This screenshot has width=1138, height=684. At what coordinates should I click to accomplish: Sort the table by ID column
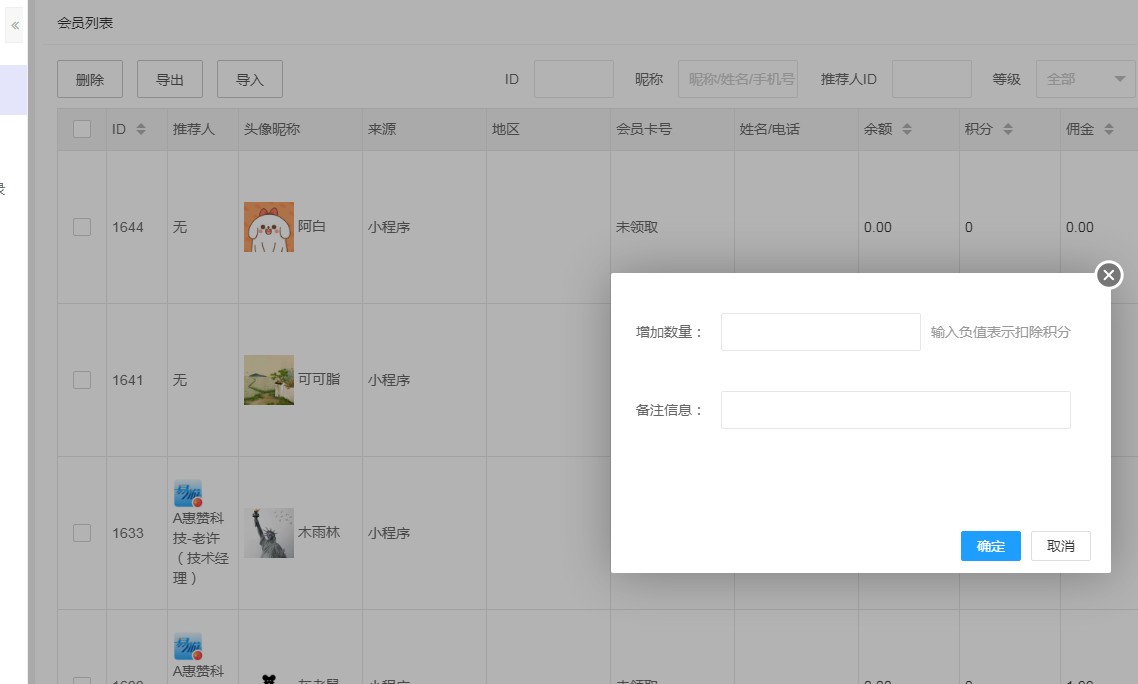(141, 129)
